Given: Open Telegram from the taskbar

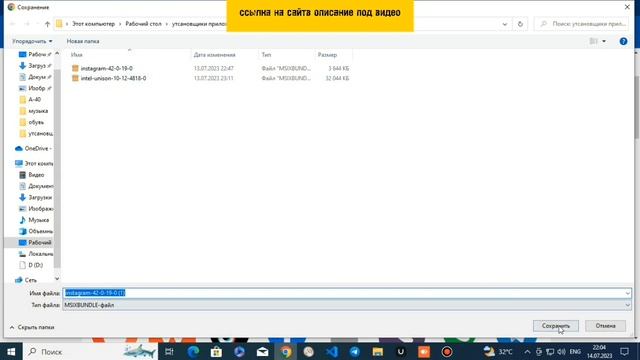Looking at the screenshot, I should tap(355, 351).
